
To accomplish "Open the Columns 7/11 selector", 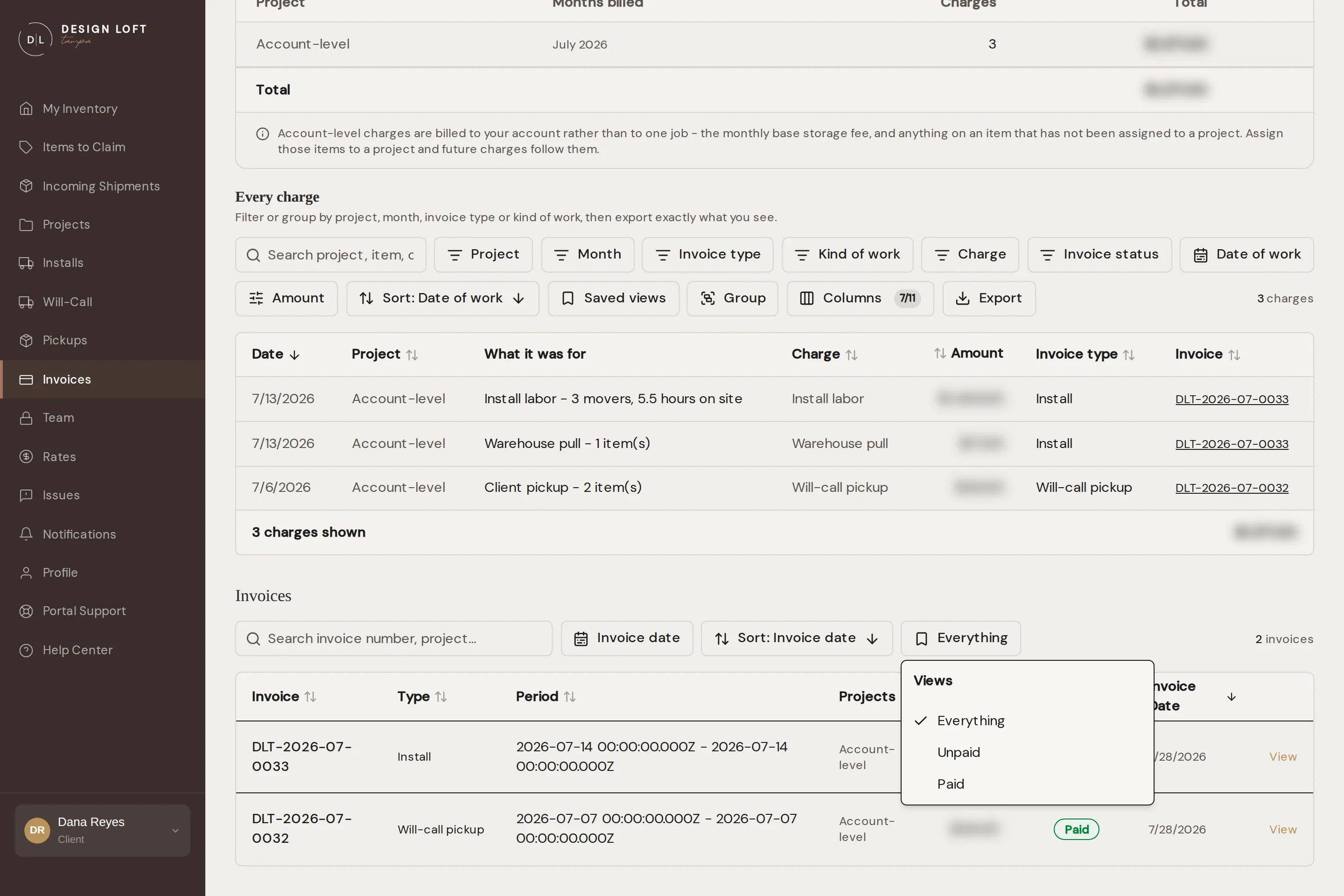I will (x=861, y=298).
